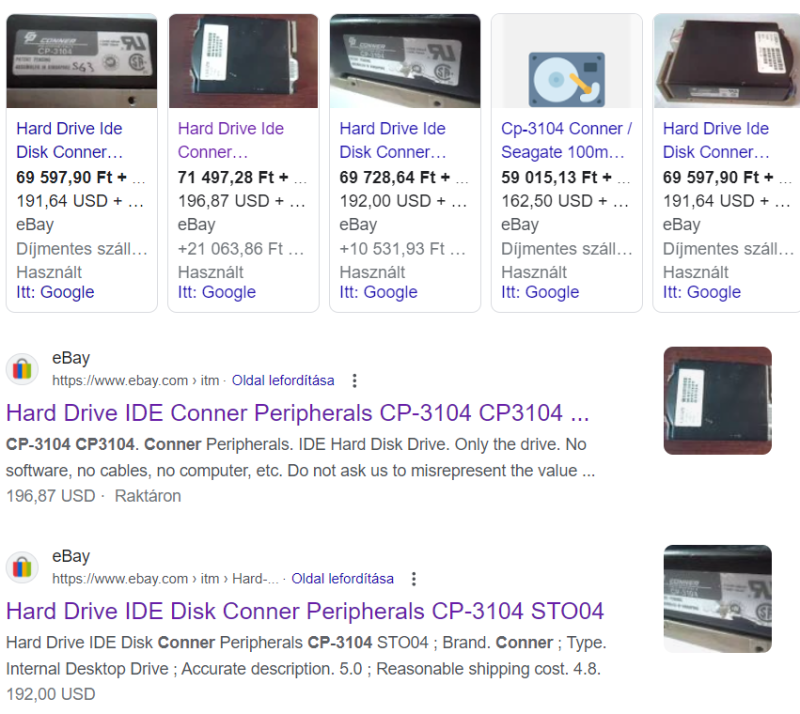The height and width of the screenshot is (714, 800).
Task: Click 'Itt: Google' on the 71 497,28 Ft card
Action: point(217,292)
